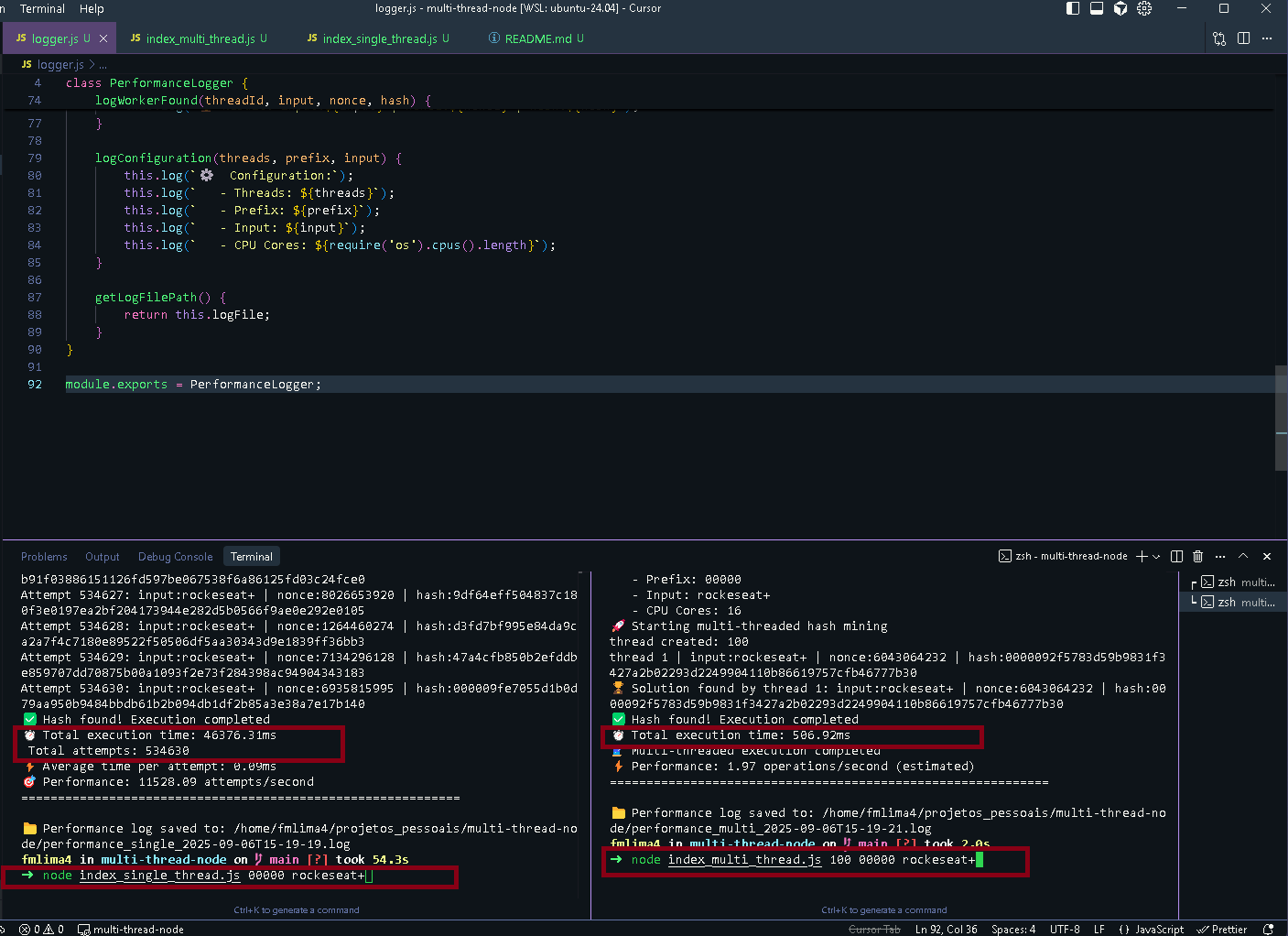The image size is (1288, 936).
Task: Maximize the panel with the chevron up
Action: point(1243,556)
